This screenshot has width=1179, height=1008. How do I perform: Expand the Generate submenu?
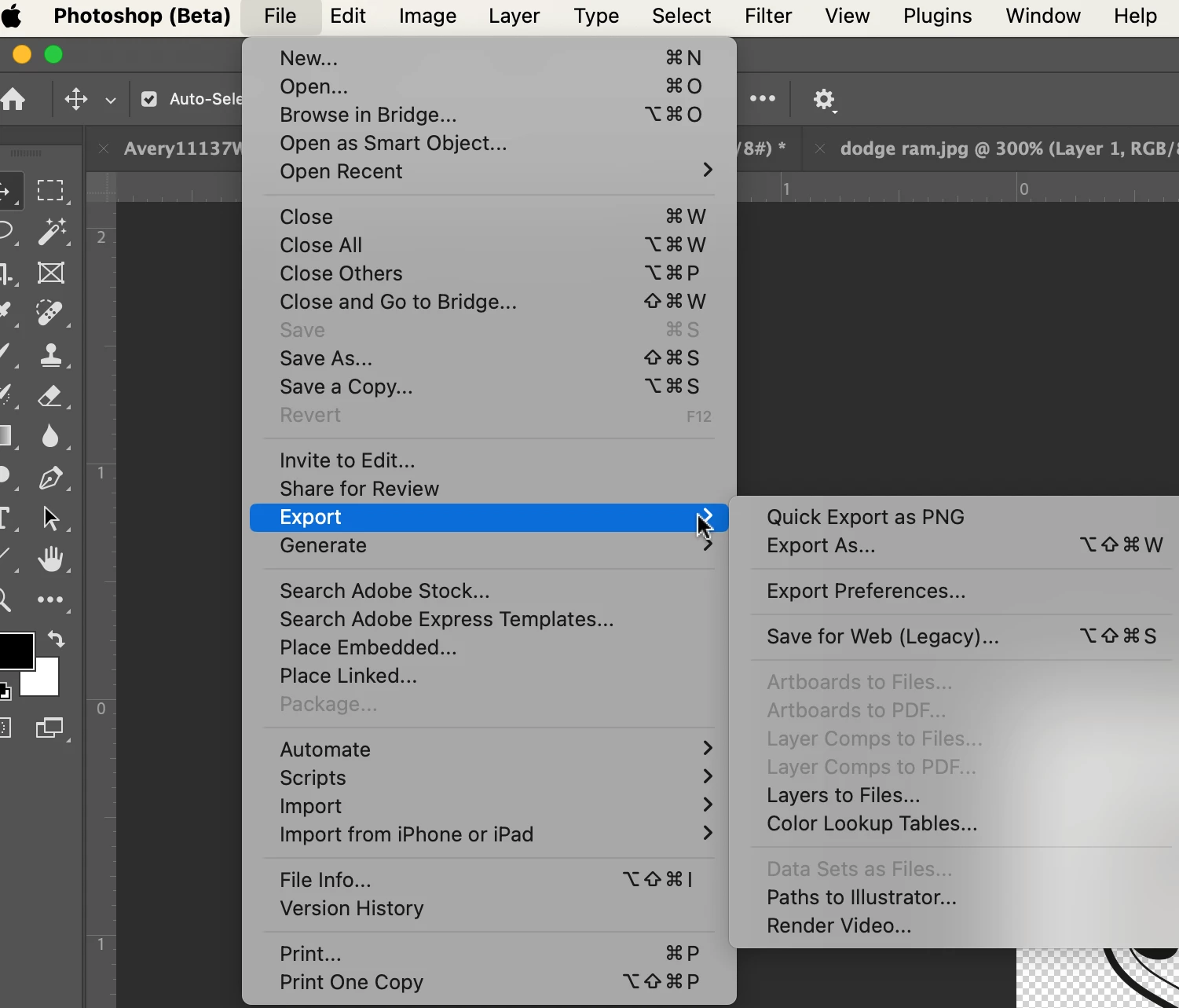tap(489, 545)
